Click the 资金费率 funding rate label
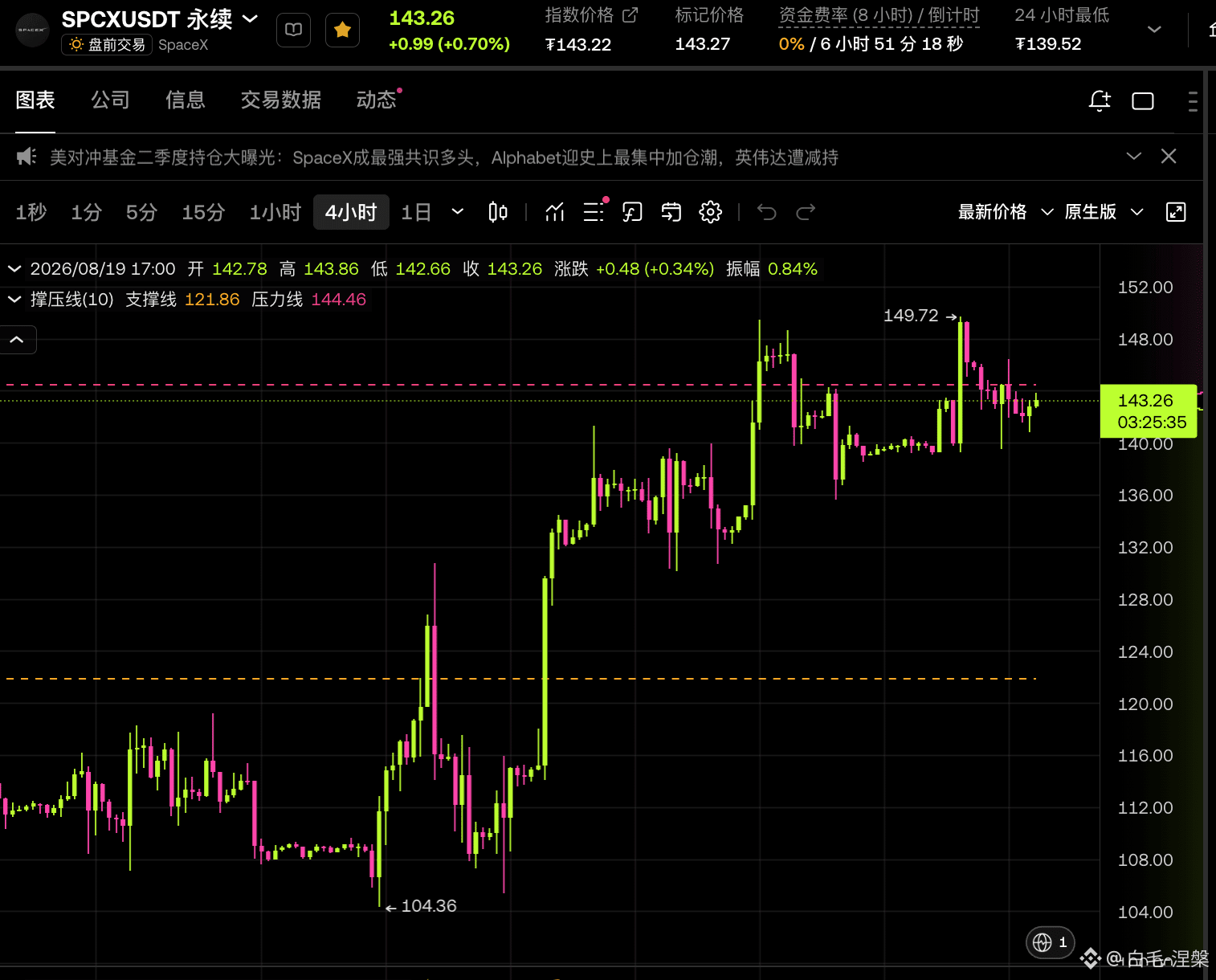Viewport: 1216px width, 980px height. pyautogui.click(x=879, y=15)
